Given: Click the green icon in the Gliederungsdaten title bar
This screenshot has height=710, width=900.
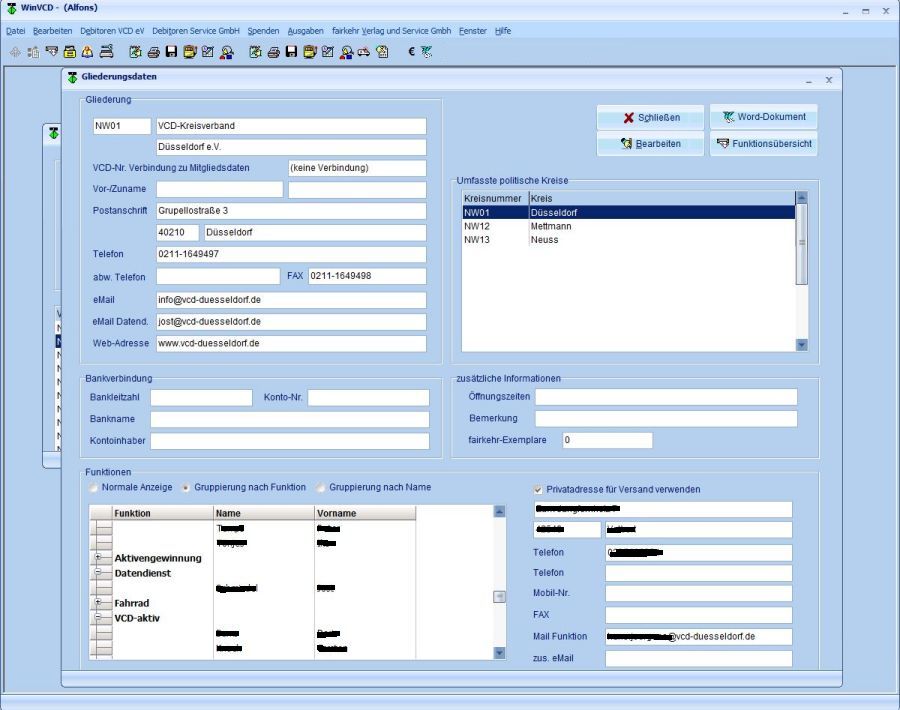Looking at the screenshot, I should click(72, 77).
